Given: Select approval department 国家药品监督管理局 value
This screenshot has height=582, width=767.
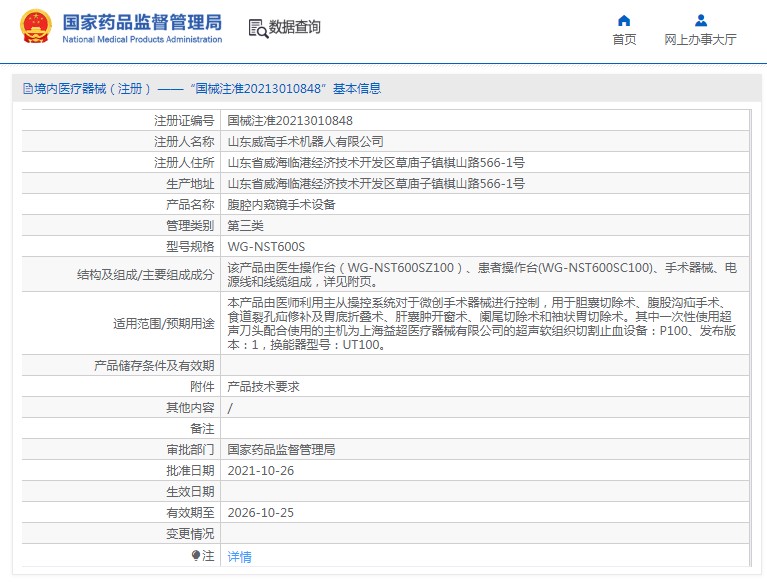Looking at the screenshot, I should click(x=281, y=449).
